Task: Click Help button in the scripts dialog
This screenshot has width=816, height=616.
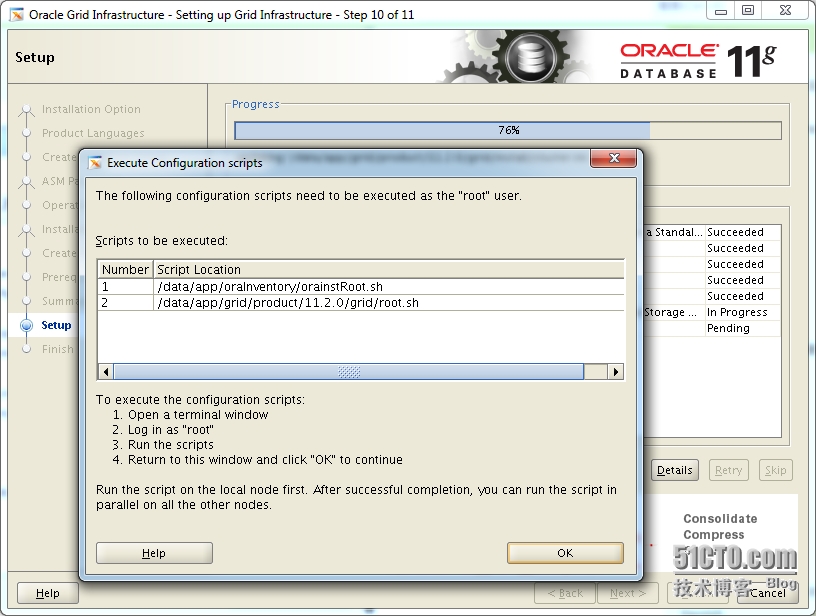Action: click(154, 553)
